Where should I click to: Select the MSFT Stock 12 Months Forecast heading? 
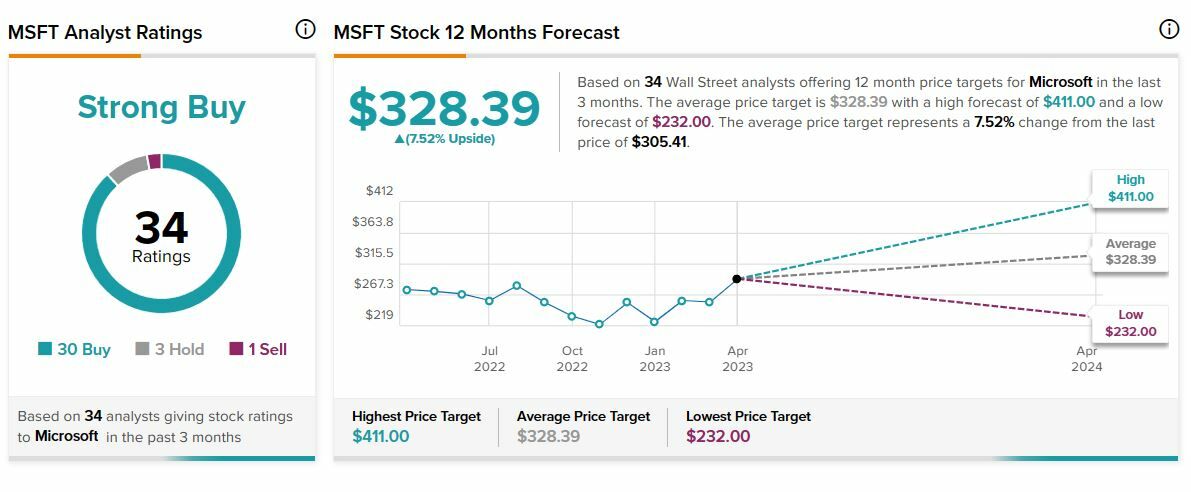tap(477, 33)
